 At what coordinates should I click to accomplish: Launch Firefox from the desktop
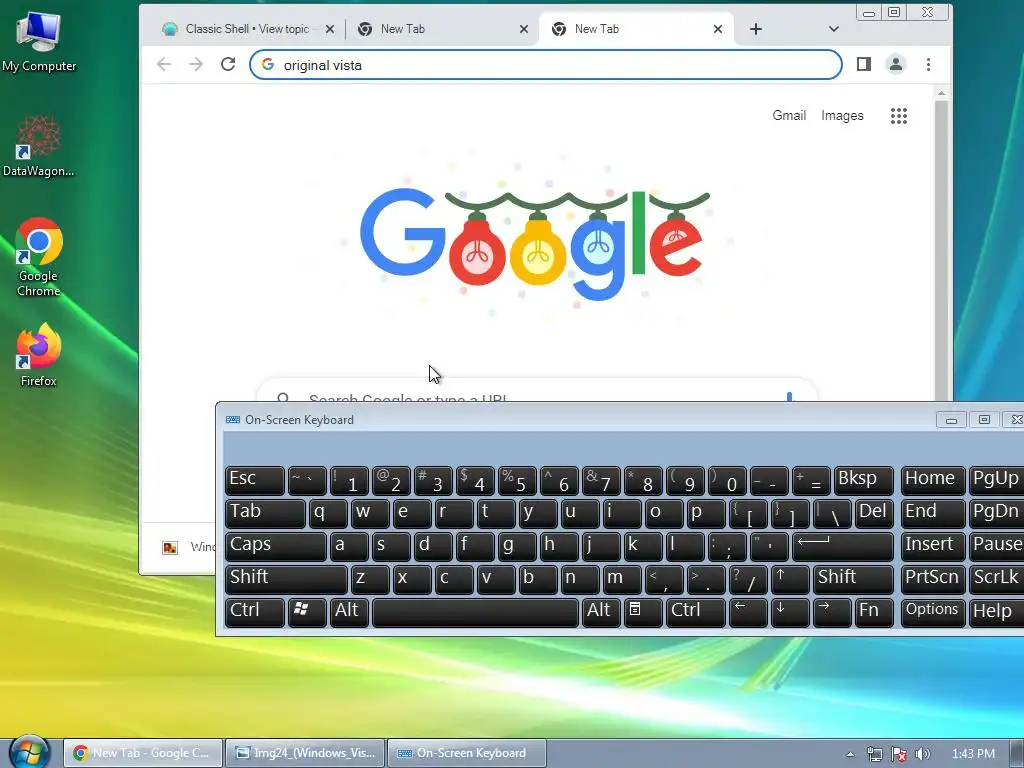39,355
